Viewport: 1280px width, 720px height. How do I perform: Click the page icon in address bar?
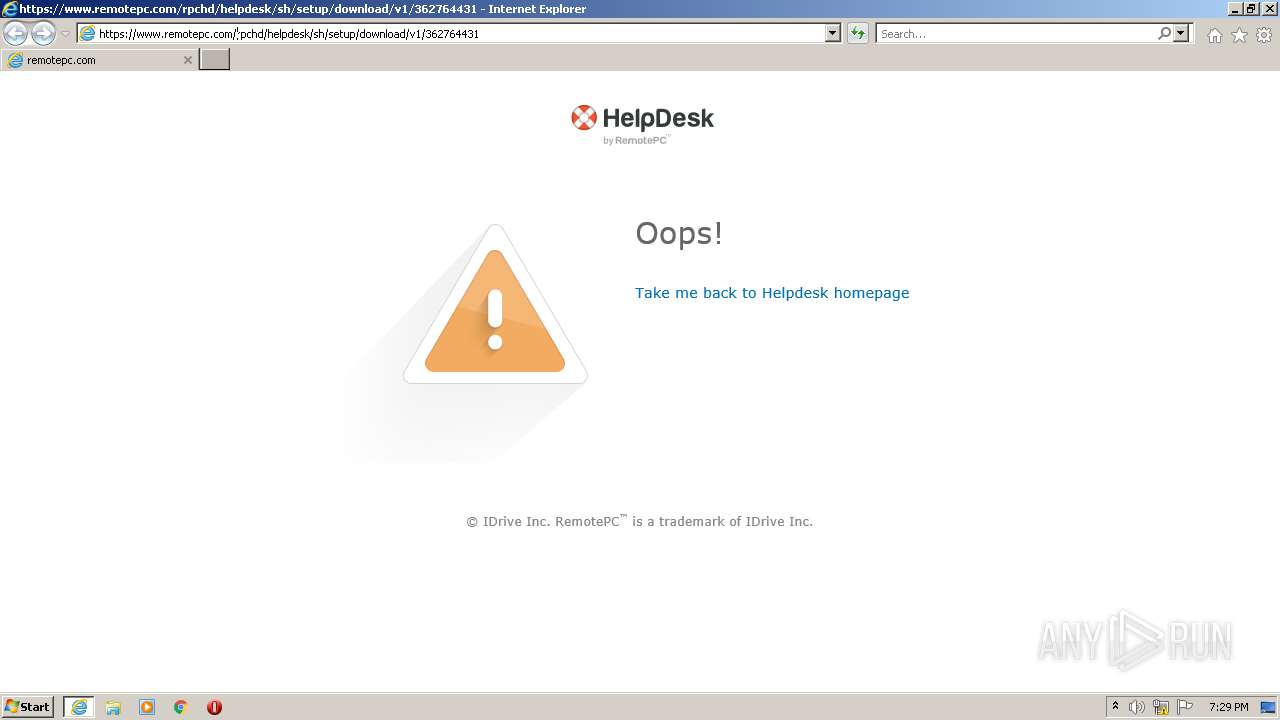pyautogui.click(x=87, y=33)
